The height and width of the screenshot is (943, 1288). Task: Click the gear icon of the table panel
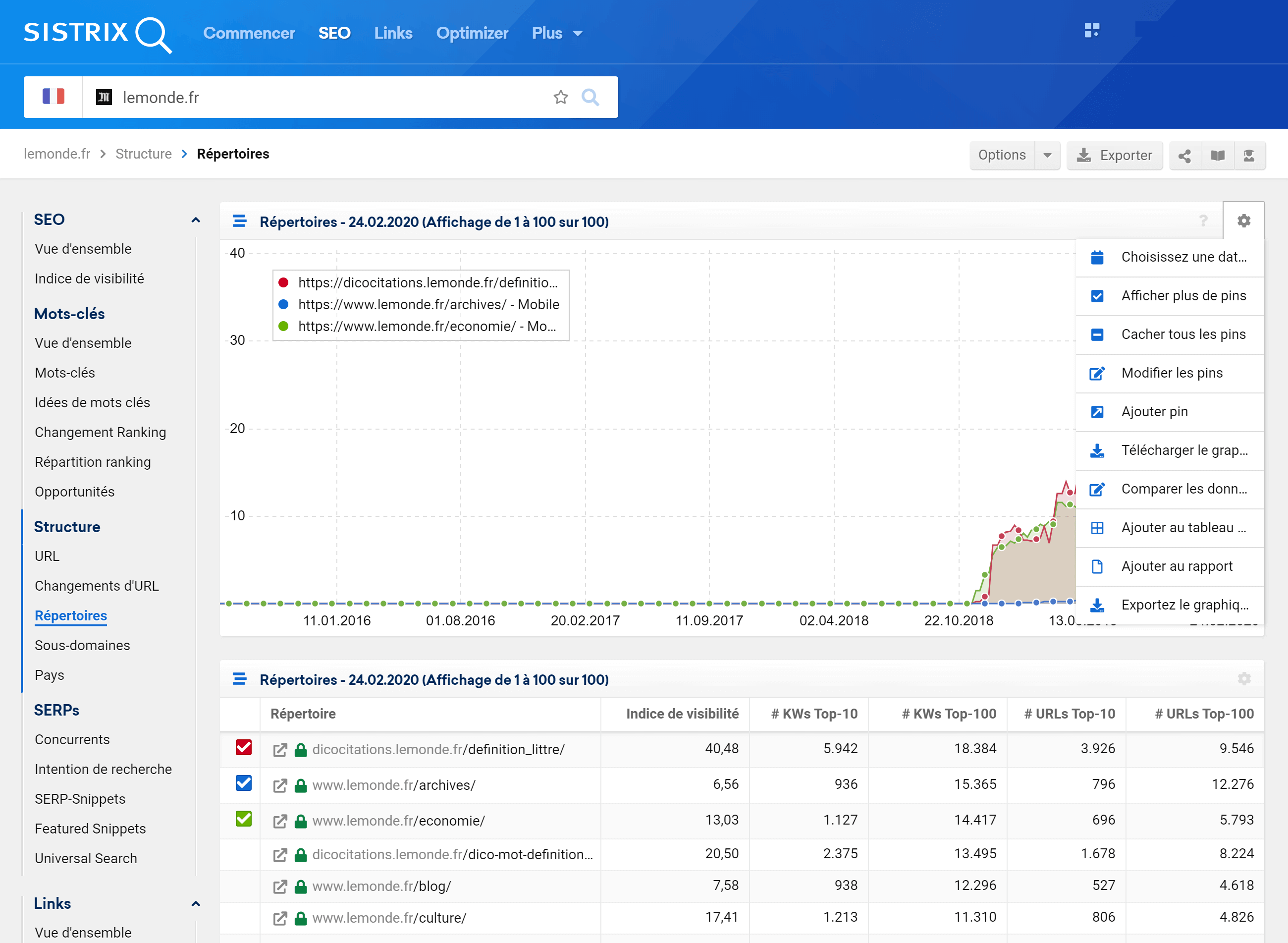point(1244,679)
